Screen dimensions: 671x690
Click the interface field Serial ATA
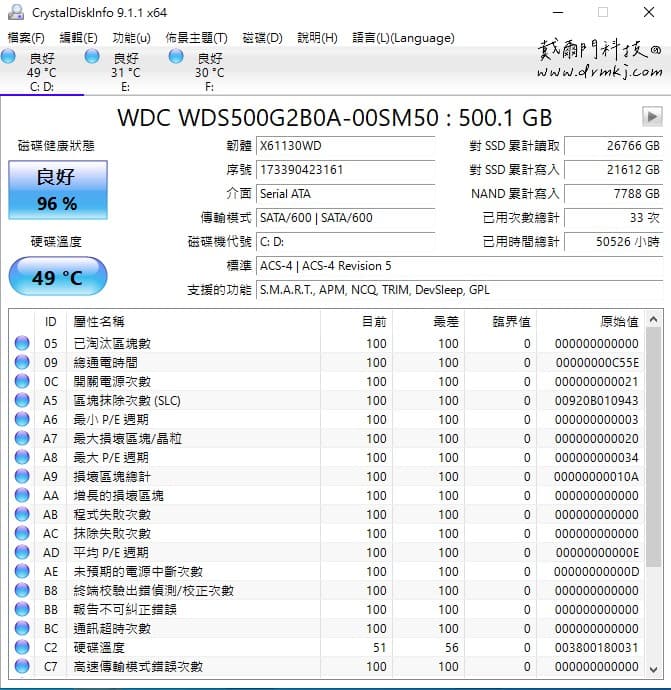345,194
